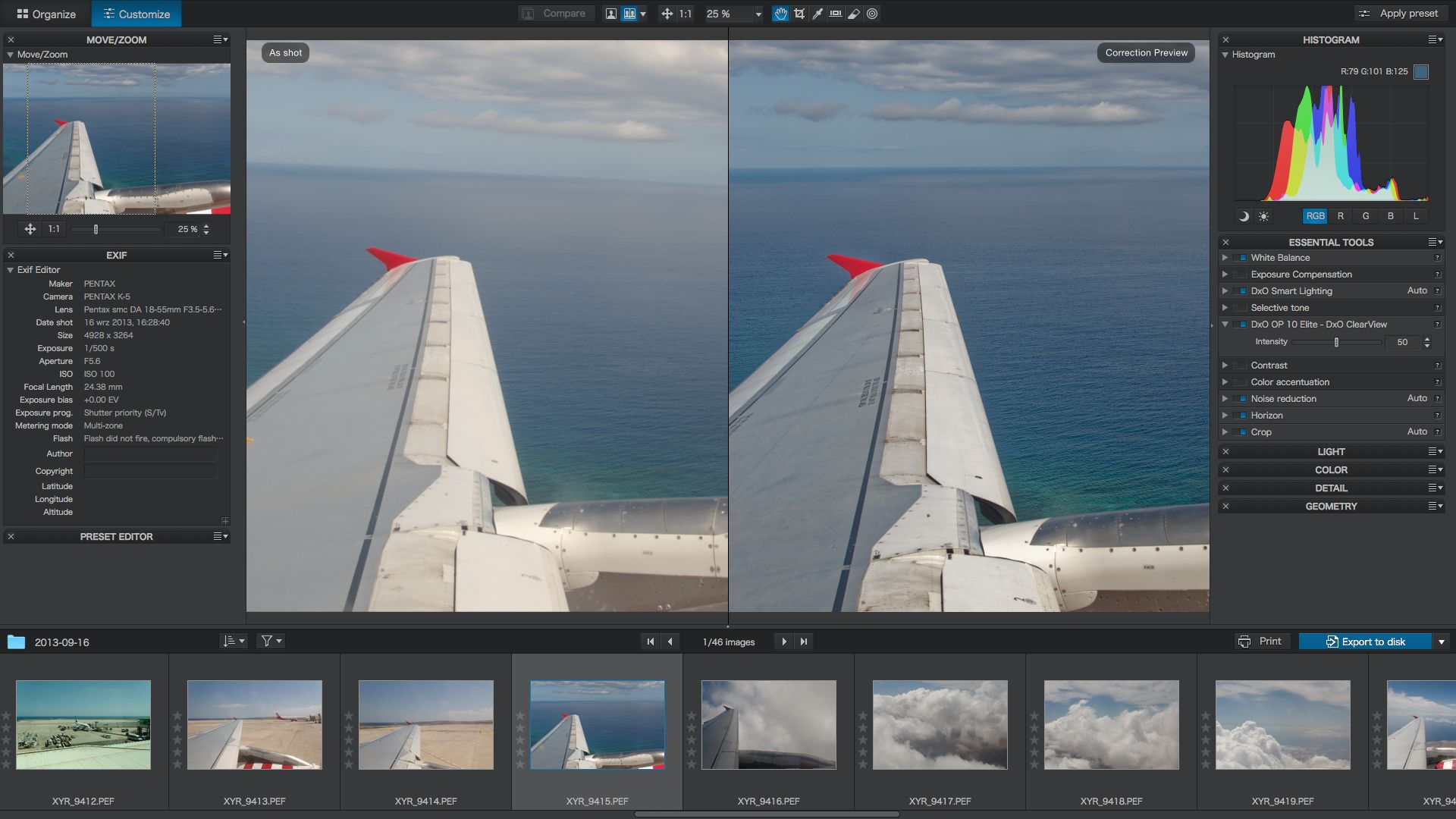Open the Export to disk dropdown arrow
1456x819 pixels.
pyautogui.click(x=1442, y=642)
